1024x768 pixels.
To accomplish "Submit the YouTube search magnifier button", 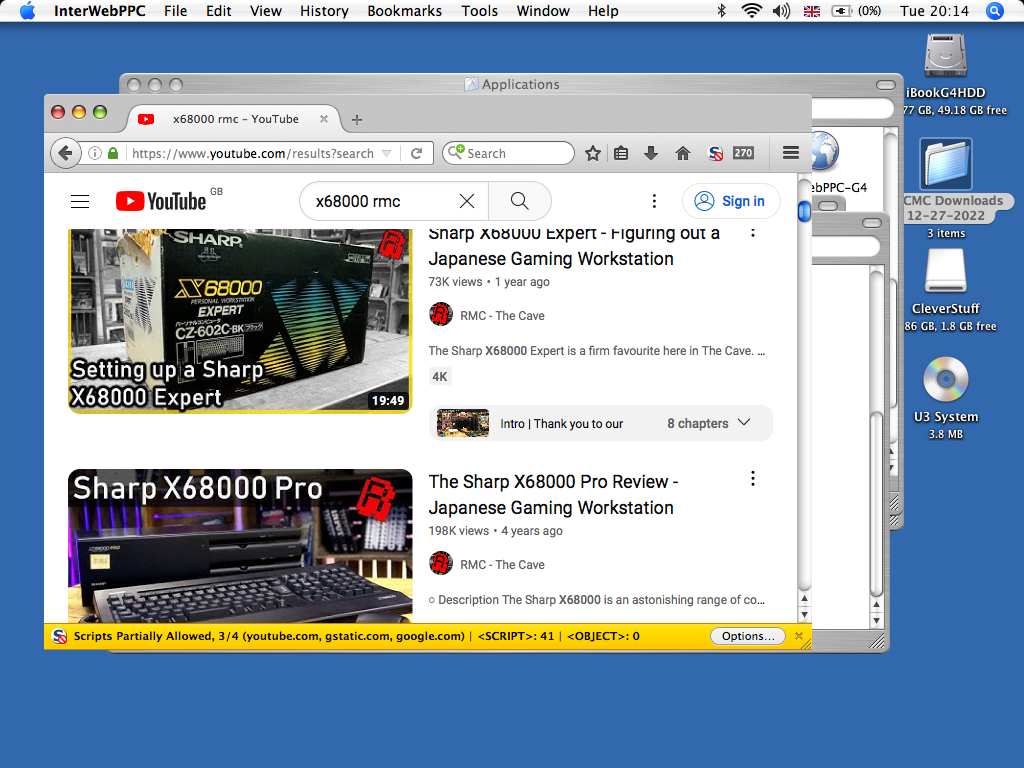I will pos(519,201).
